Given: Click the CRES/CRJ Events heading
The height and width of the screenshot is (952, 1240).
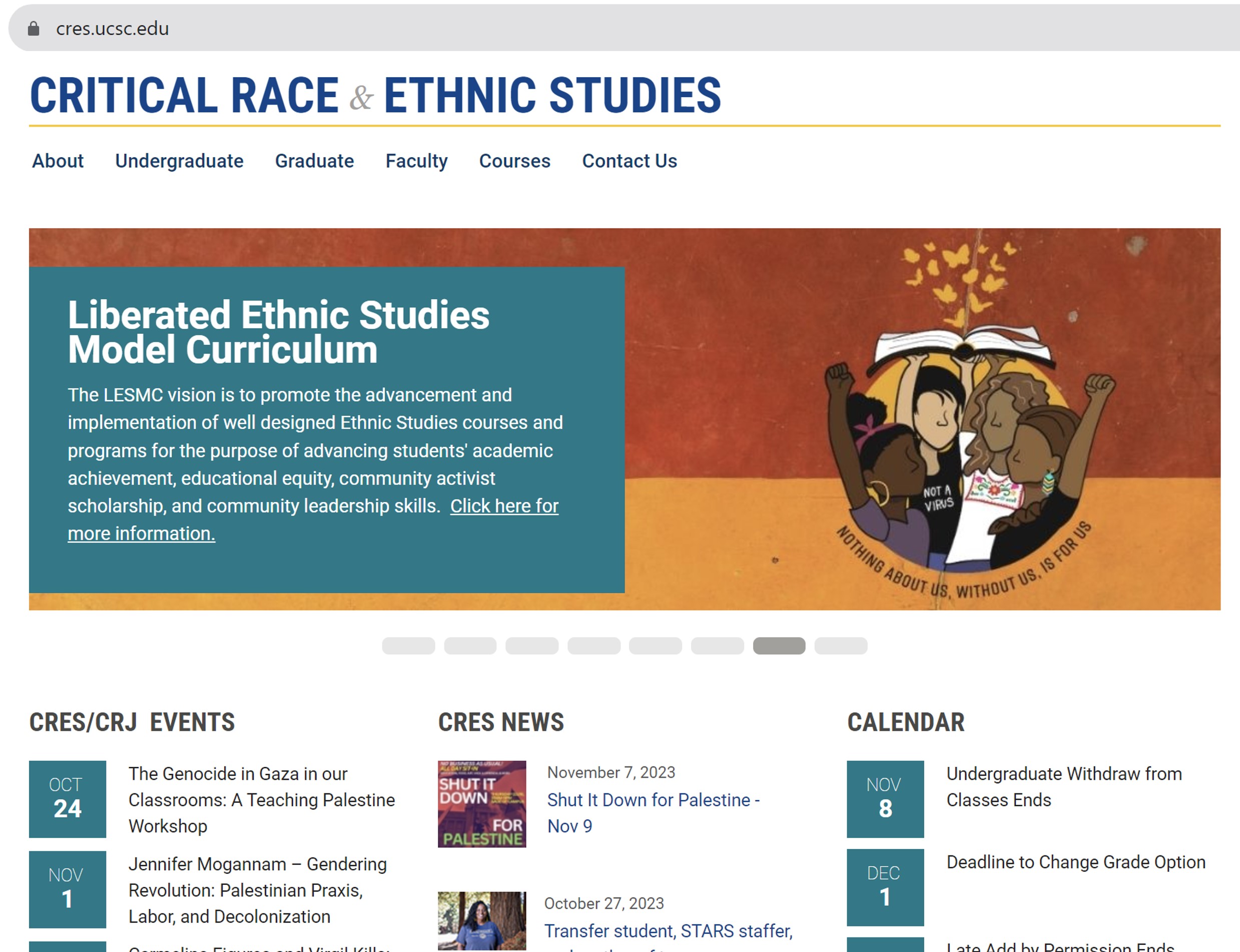Looking at the screenshot, I should (132, 722).
